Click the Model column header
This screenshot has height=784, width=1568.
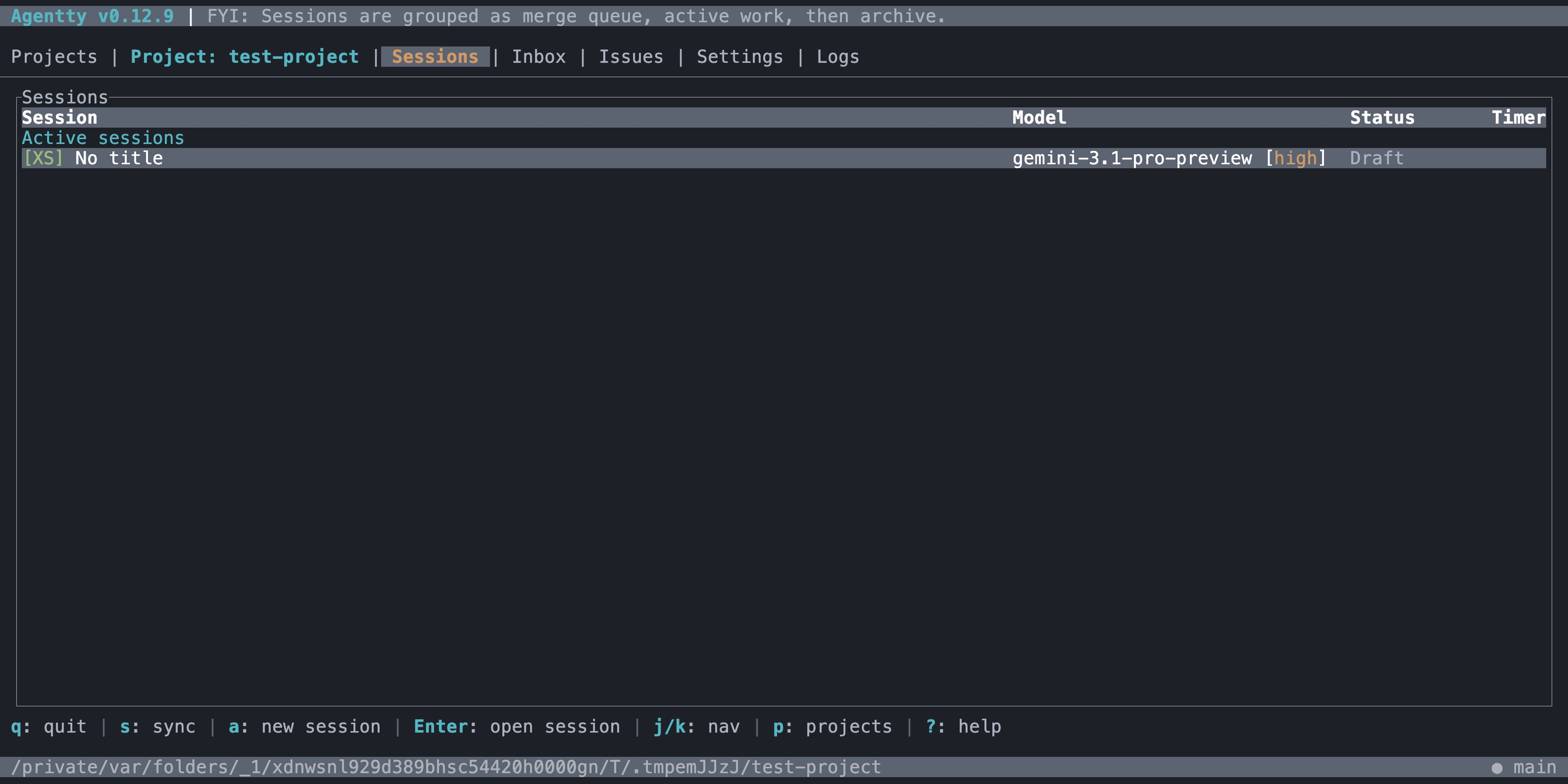pyautogui.click(x=1039, y=118)
